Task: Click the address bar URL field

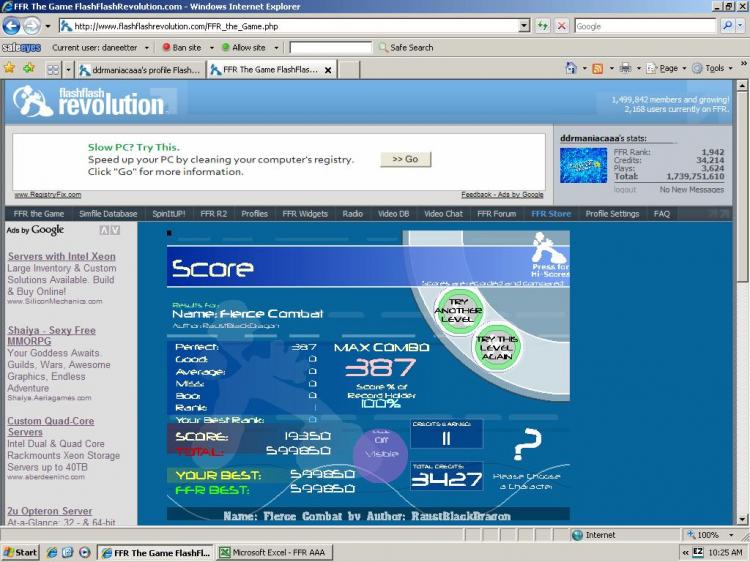Action: [289, 26]
